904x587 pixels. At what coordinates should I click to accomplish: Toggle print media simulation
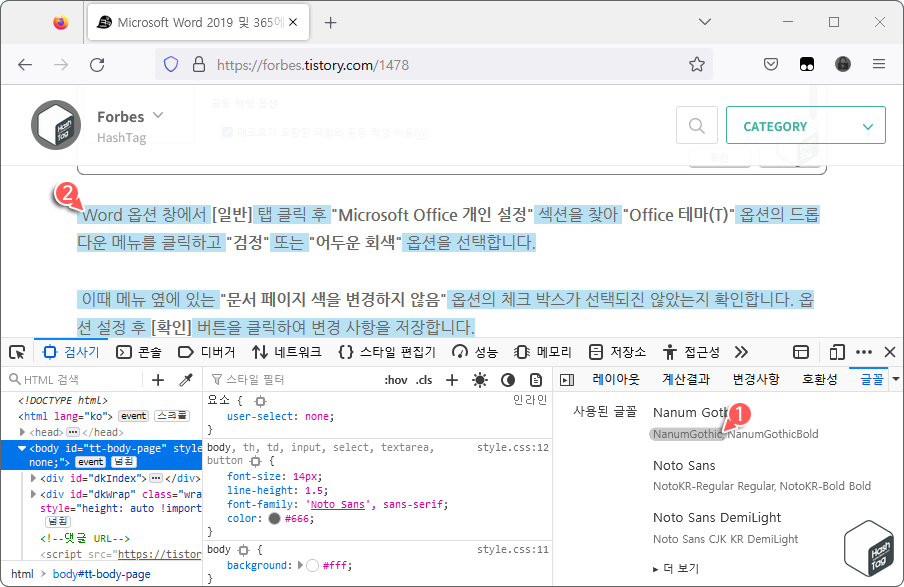click(x=536, y=379)
